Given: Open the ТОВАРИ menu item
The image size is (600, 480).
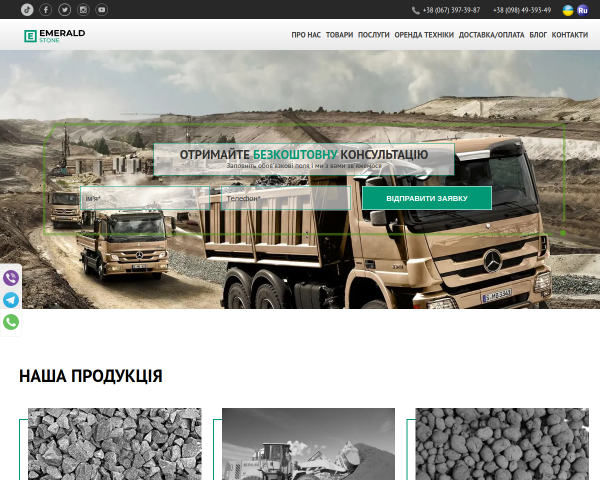Looking at the screenshot, I should pyautogui.click(x=339, y=35).
